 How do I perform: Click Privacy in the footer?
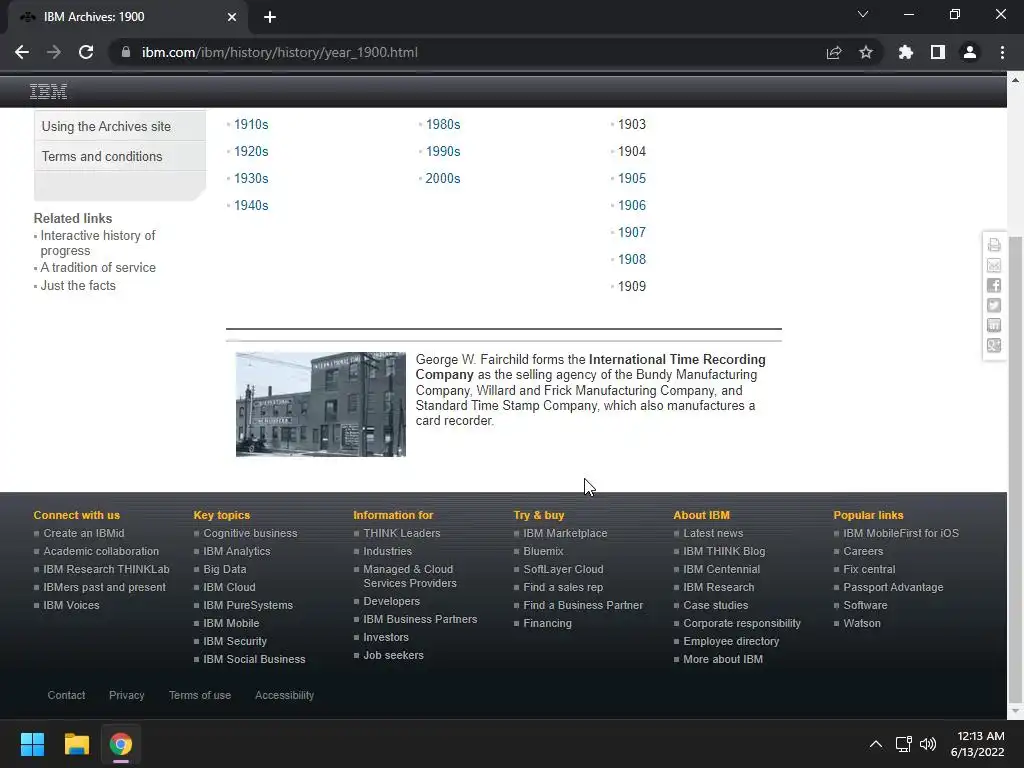coord(127,695)
